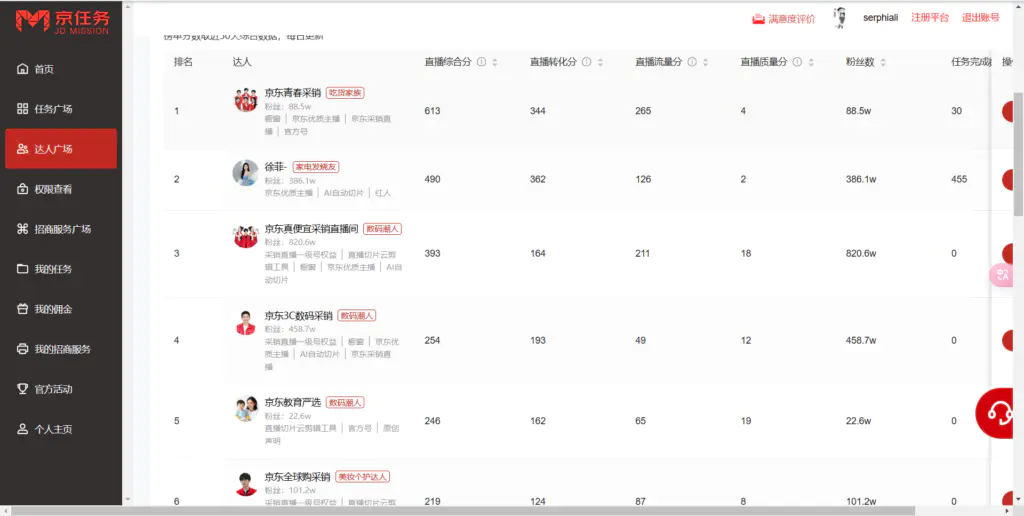Click the 我的招商服务 printer icon
Screen dimensions: 1024x516
[x=23, y=349]
